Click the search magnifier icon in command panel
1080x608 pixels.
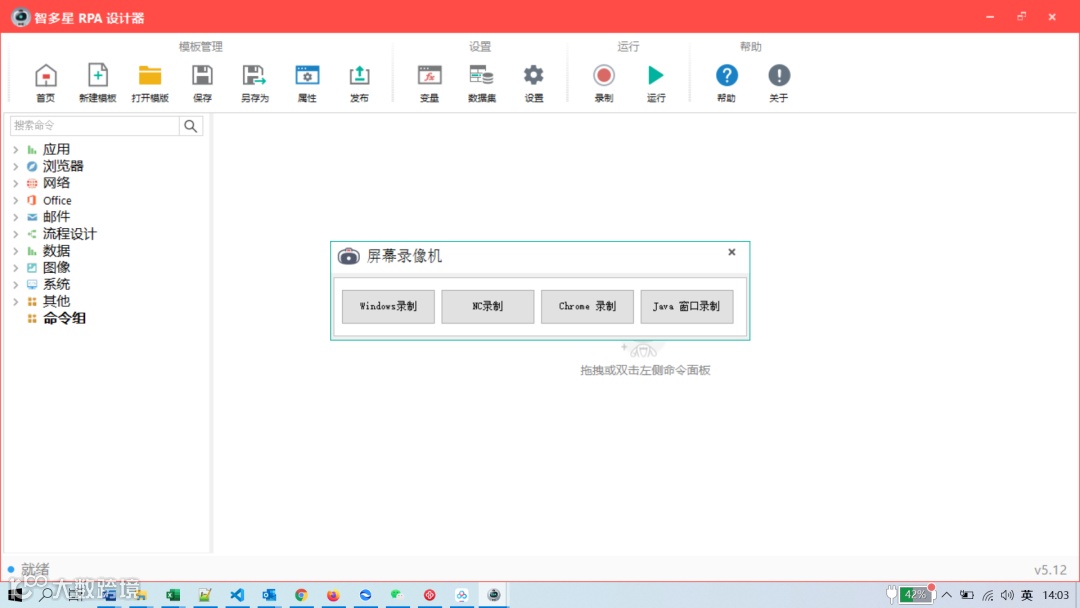point(191,126)
